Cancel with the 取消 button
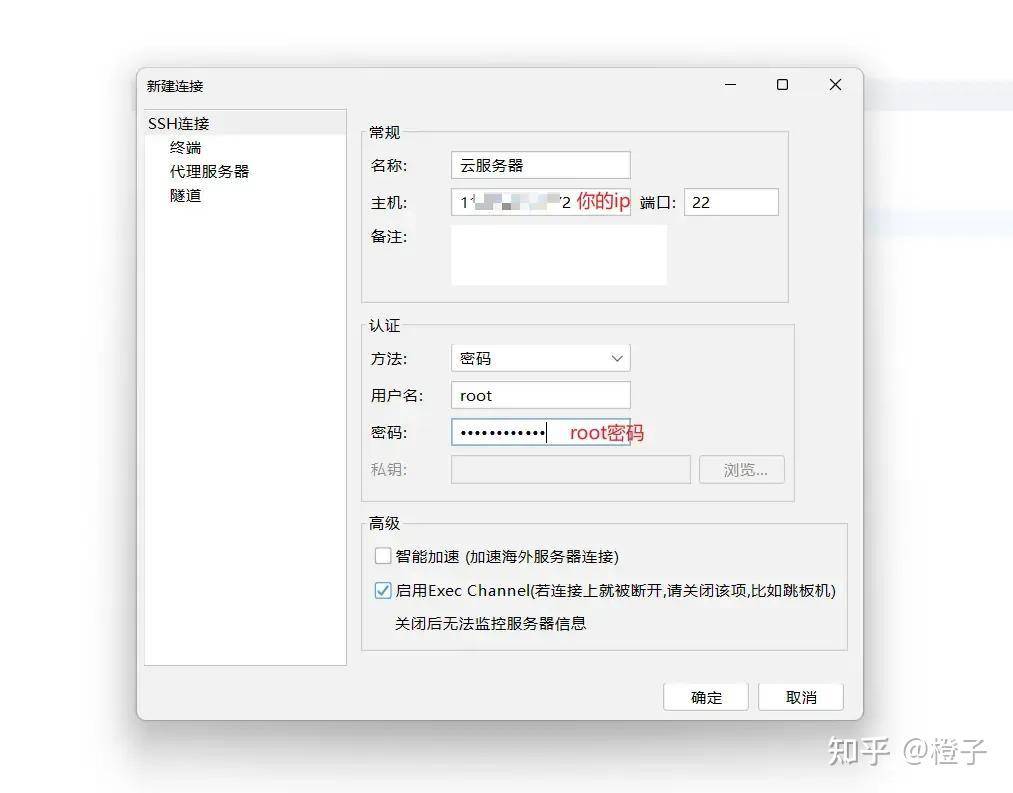 [801, 697]
